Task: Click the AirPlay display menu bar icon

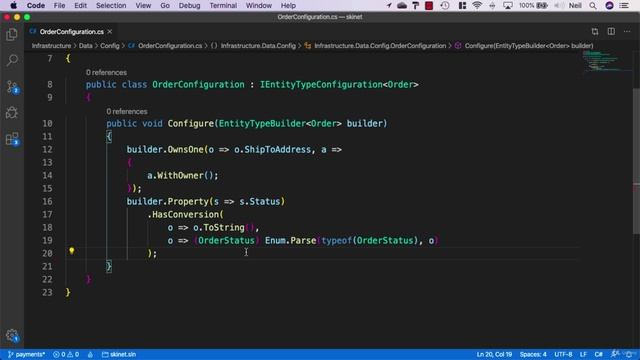Action: click(x=508, y=5)
